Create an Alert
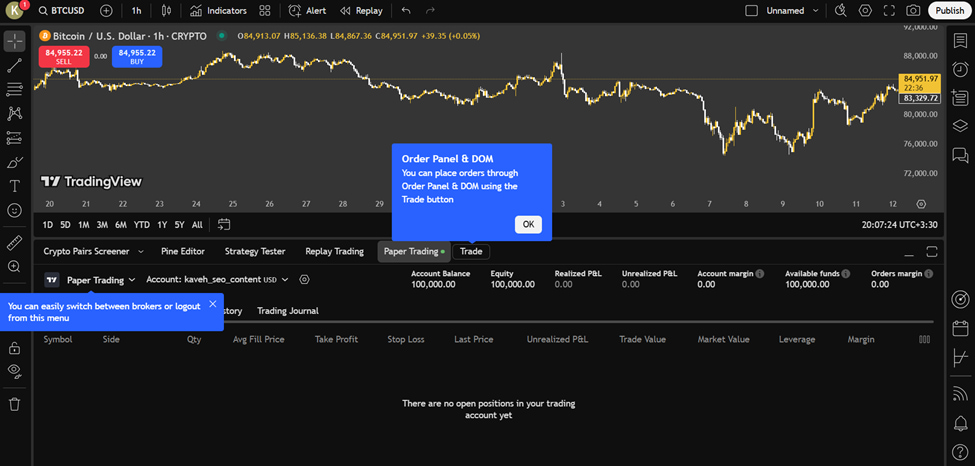 [x=307, y=11]
